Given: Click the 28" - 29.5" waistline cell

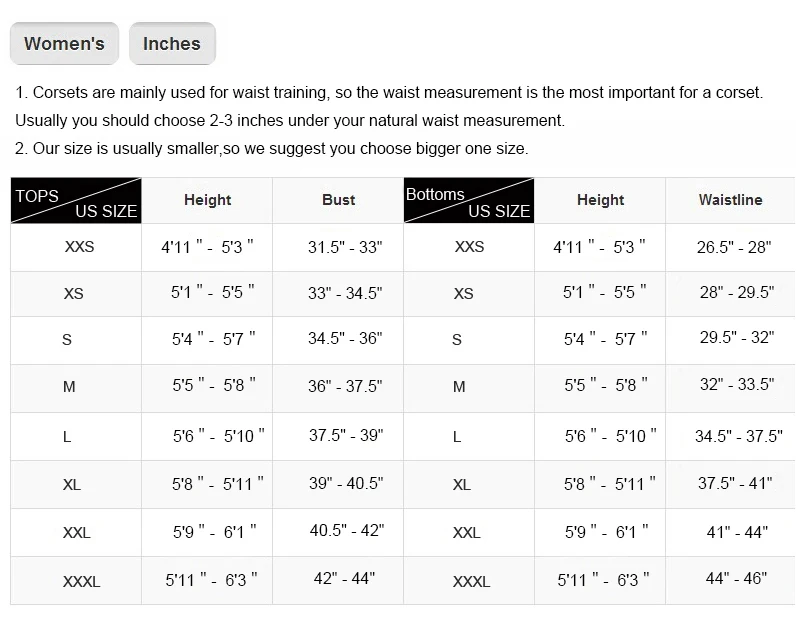Looking at the screenshot, I should 737,293.
